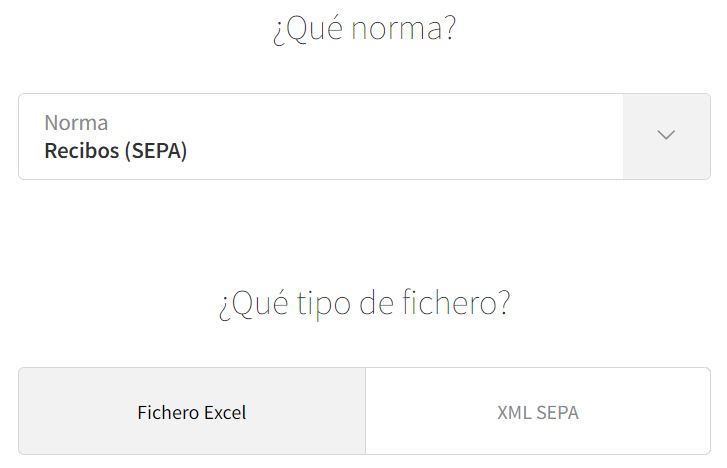The image size is (727, 468).
Task: Choose XML SEPA option button
Action: [538, 411]
